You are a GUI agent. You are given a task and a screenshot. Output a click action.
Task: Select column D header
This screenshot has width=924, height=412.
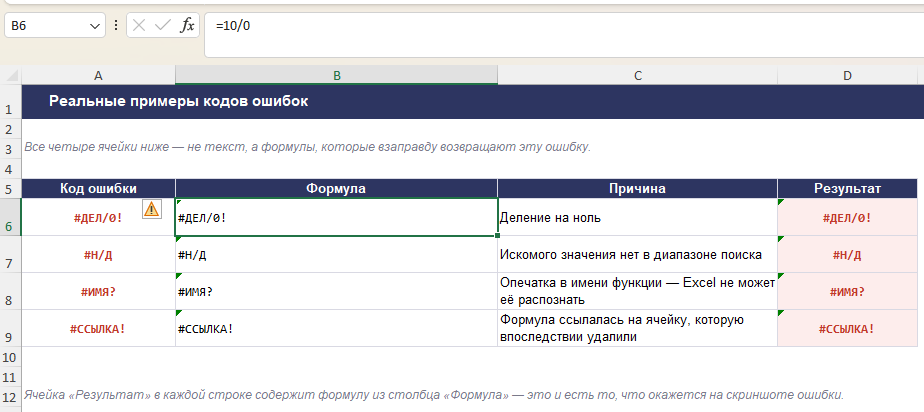coord(847,75)
